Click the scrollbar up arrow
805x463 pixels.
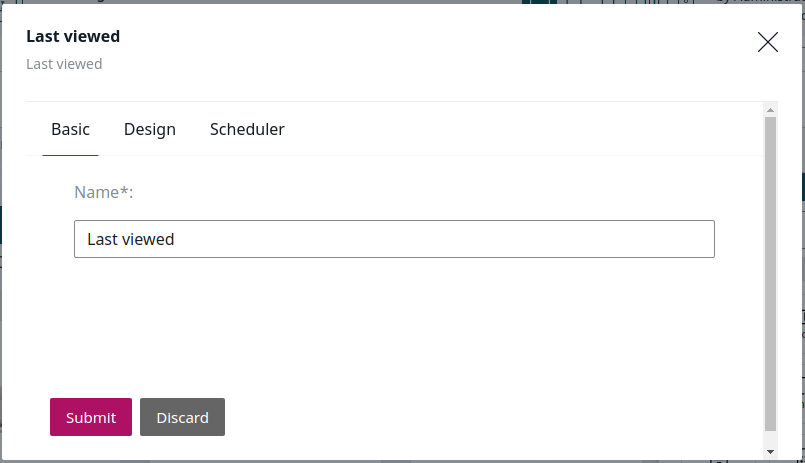770,110
